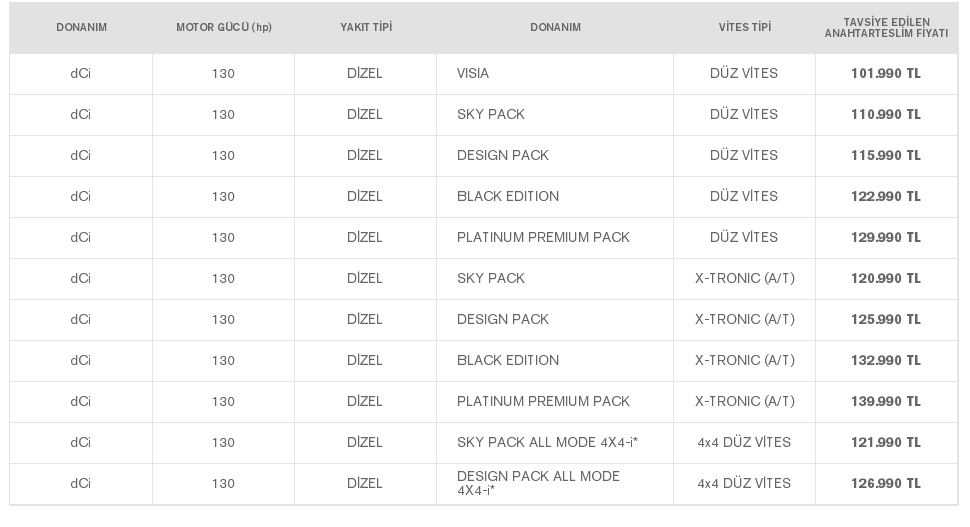
Task: Click the 122.990 TL price cell
Action: coord(886,197)
